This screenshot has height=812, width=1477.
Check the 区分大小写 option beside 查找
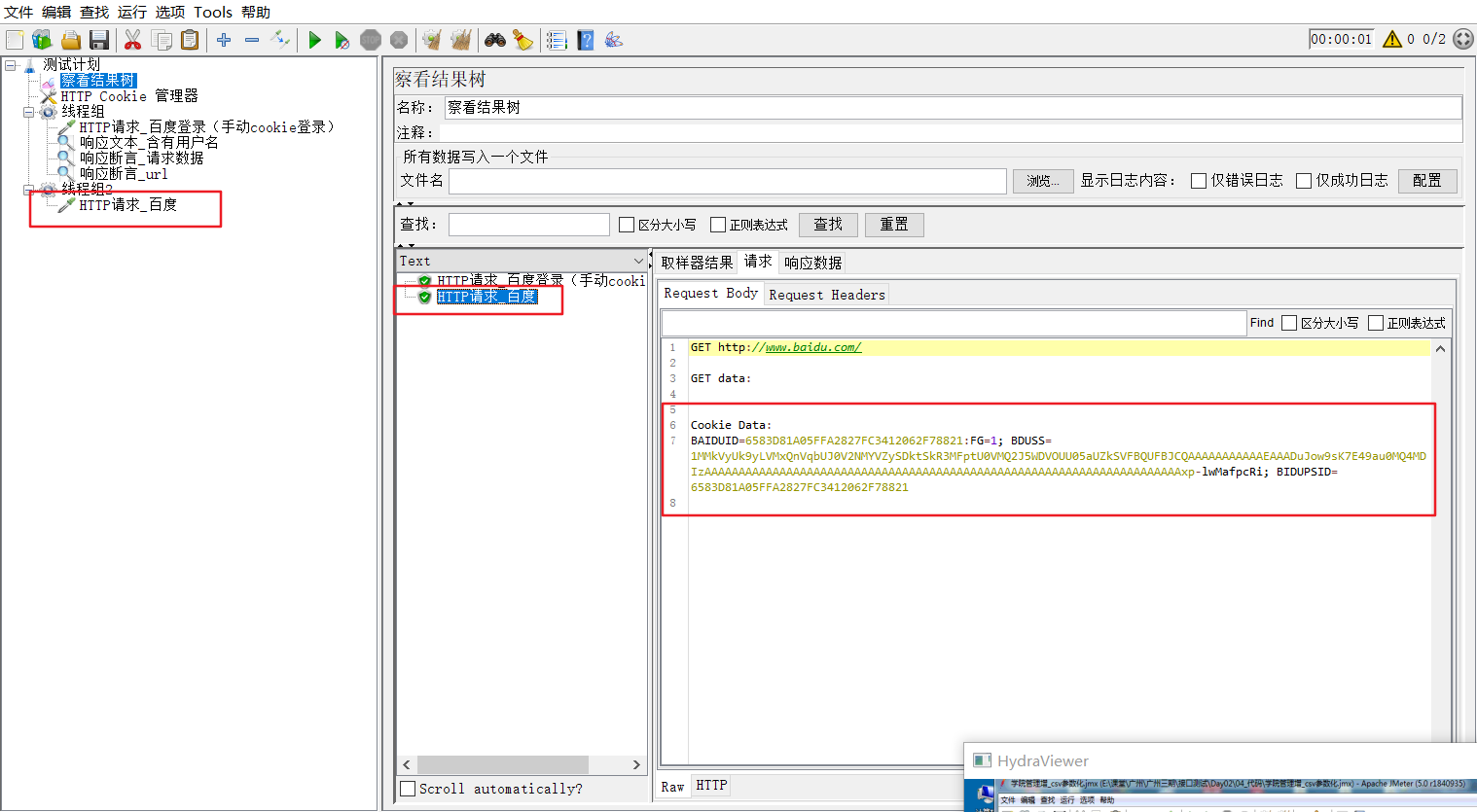pyautogui.click(x=627, y=224)
